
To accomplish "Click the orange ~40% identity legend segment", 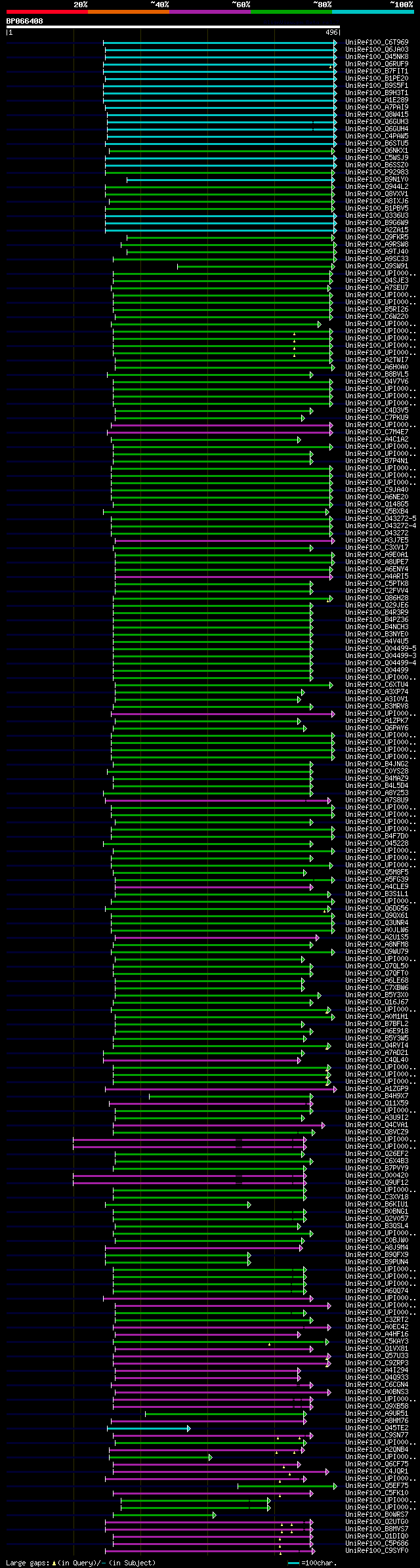I will click(129, 12).
